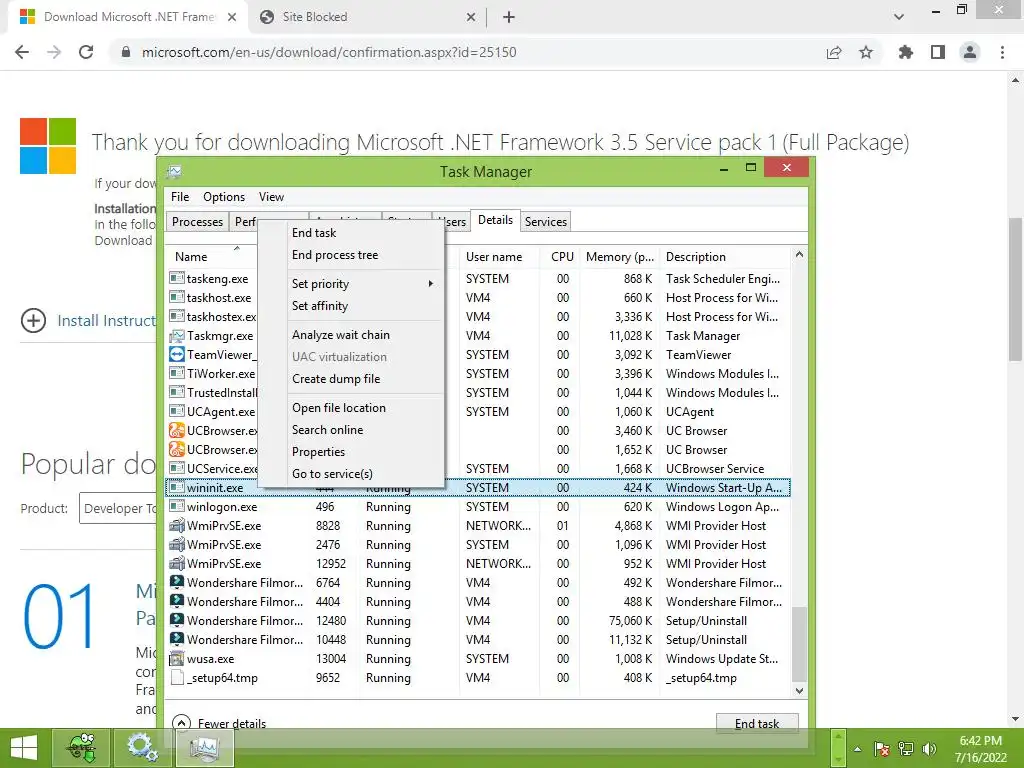Open volume control in system tray
1024x768 pixels.
pyautogui.click(x=929, y=749)
